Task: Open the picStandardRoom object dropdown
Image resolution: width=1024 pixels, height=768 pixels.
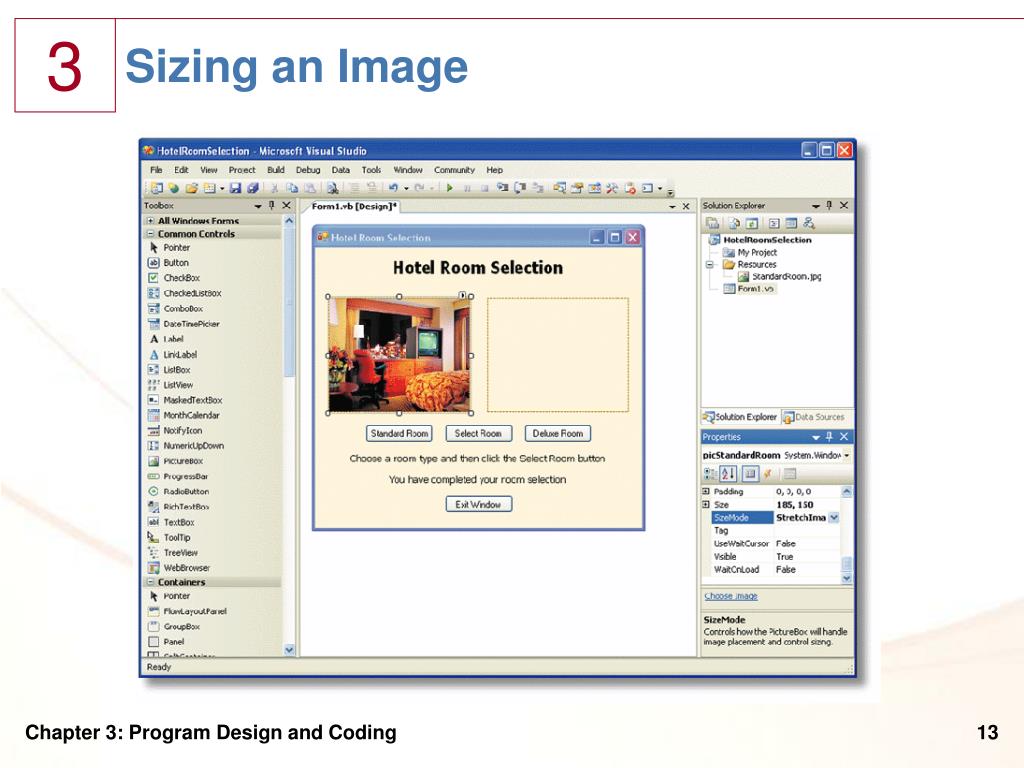Action: [x=847, y=455]
